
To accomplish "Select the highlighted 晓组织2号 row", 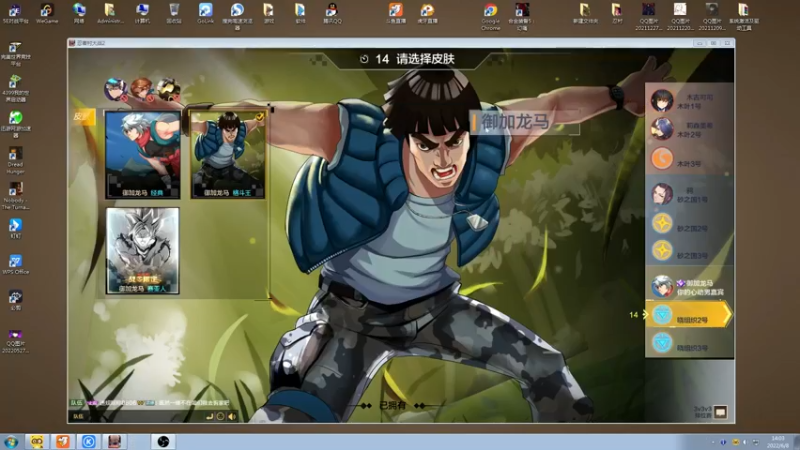I will (689, 314).
